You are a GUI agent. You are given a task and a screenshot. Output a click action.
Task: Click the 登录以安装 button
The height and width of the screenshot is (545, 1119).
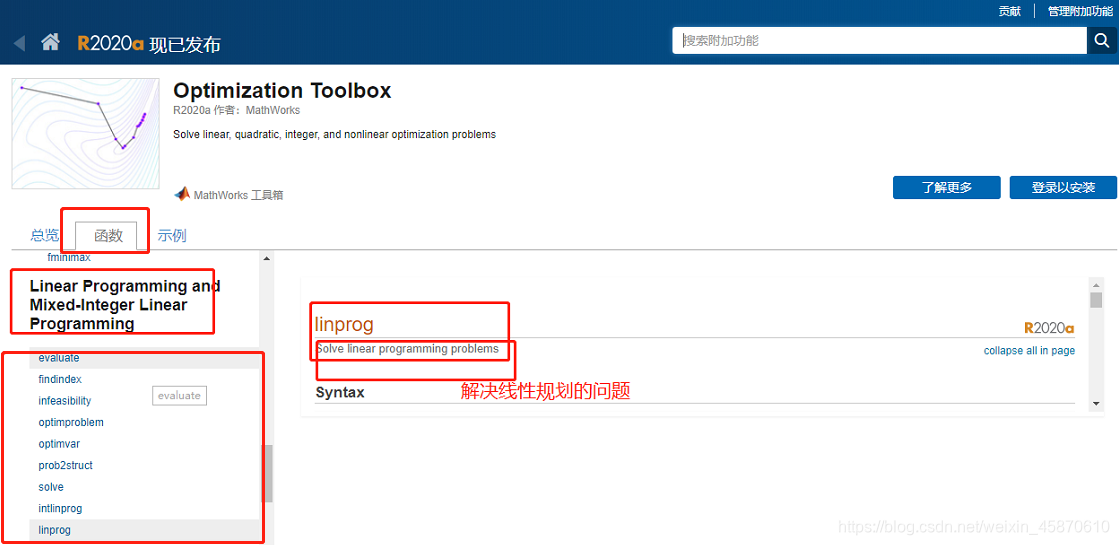point(1063,188)
